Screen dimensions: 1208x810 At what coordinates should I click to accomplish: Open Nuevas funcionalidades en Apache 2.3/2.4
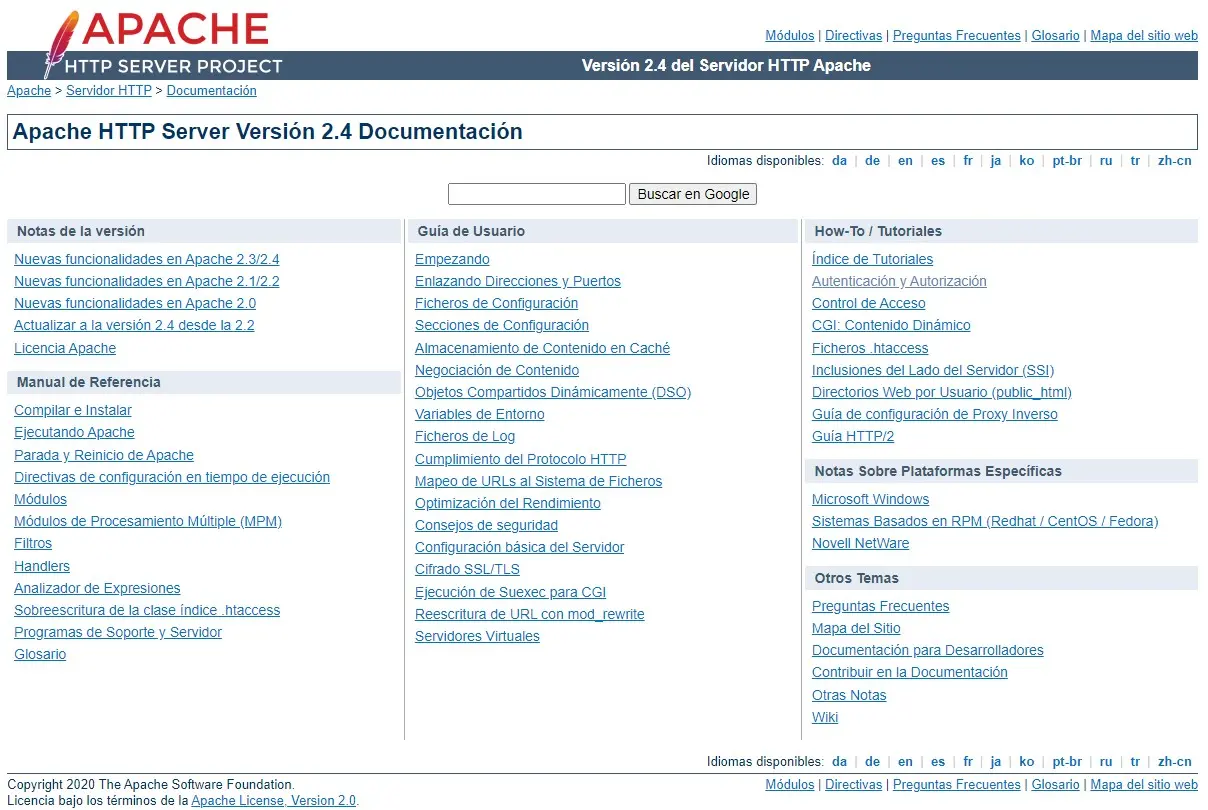point(147,259)
